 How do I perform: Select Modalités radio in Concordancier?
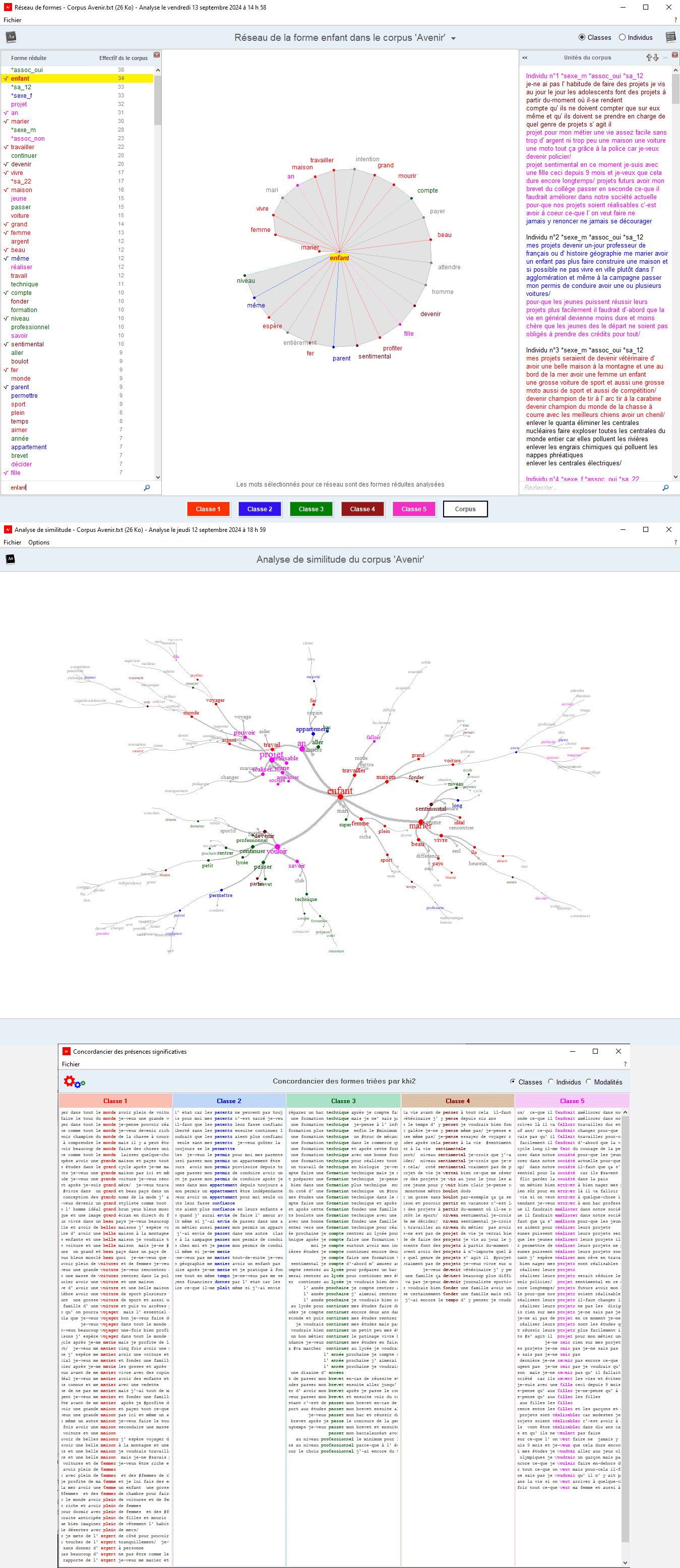(x=588, y=1081)
